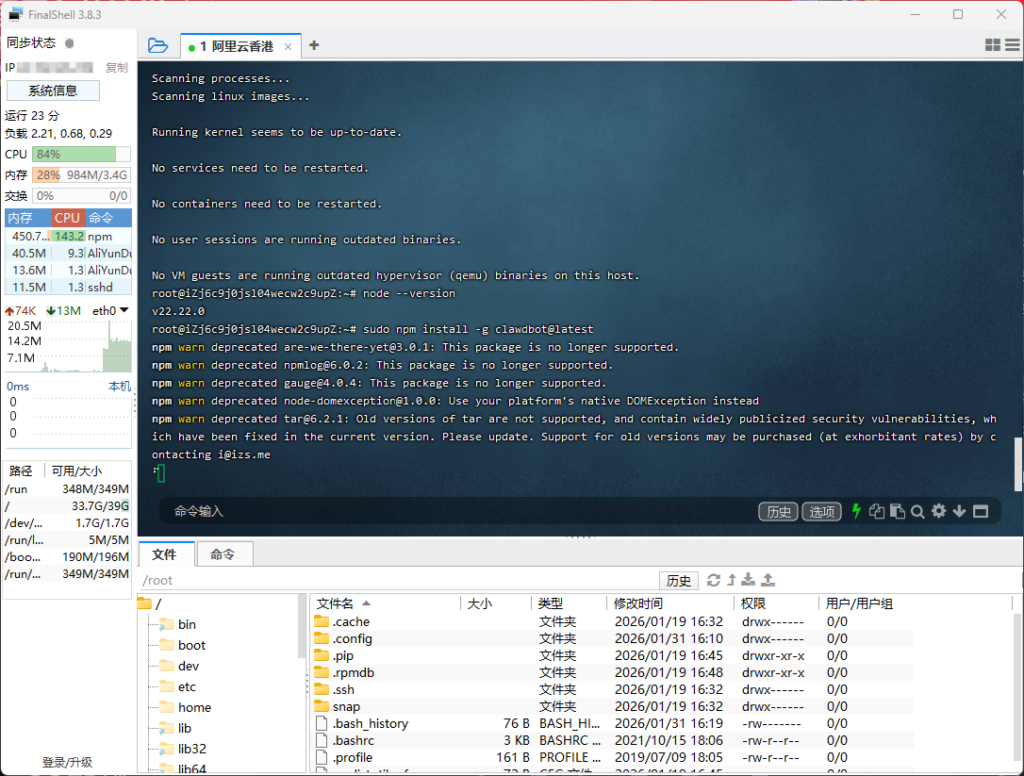This screenshot has height=776, width=1024.
Task: Toggle the terminal fullscreen window icon
Action: point(980,511)
